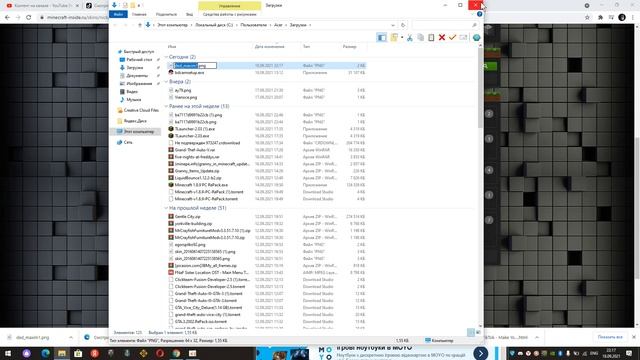
Task: Toggle the preview pane toolbar icon
Action: [x=382, y=38]
